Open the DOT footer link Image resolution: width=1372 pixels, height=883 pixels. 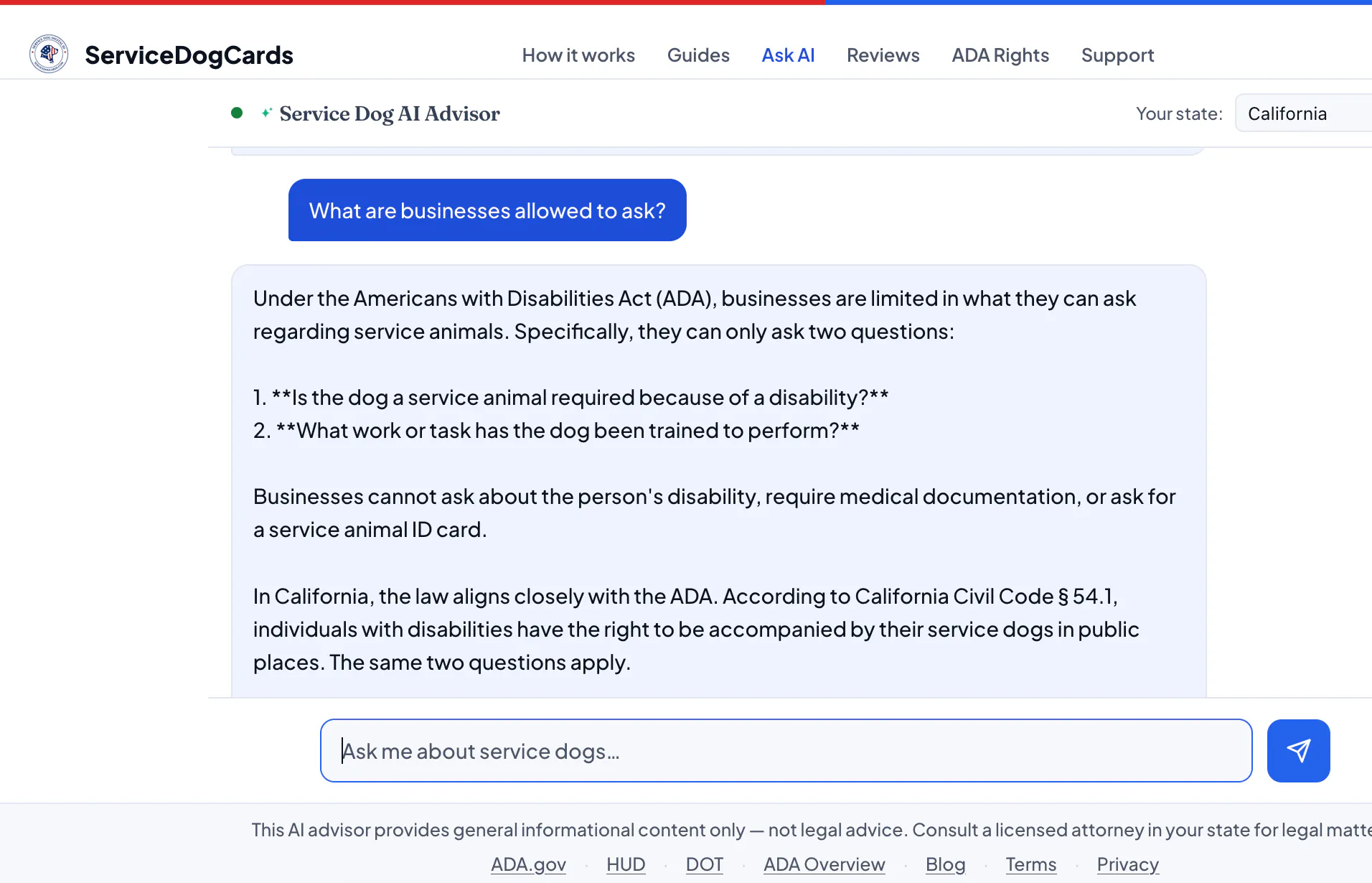[704, 864]
